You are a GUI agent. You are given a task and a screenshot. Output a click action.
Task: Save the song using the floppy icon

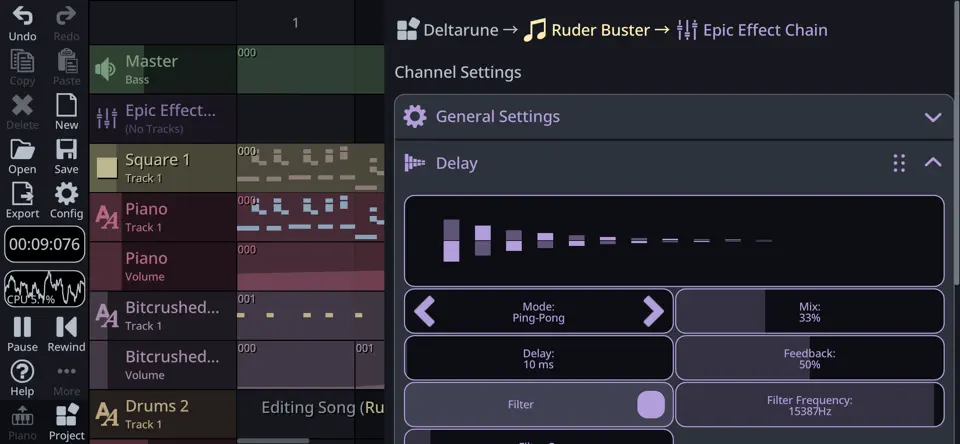pos(66,149)
